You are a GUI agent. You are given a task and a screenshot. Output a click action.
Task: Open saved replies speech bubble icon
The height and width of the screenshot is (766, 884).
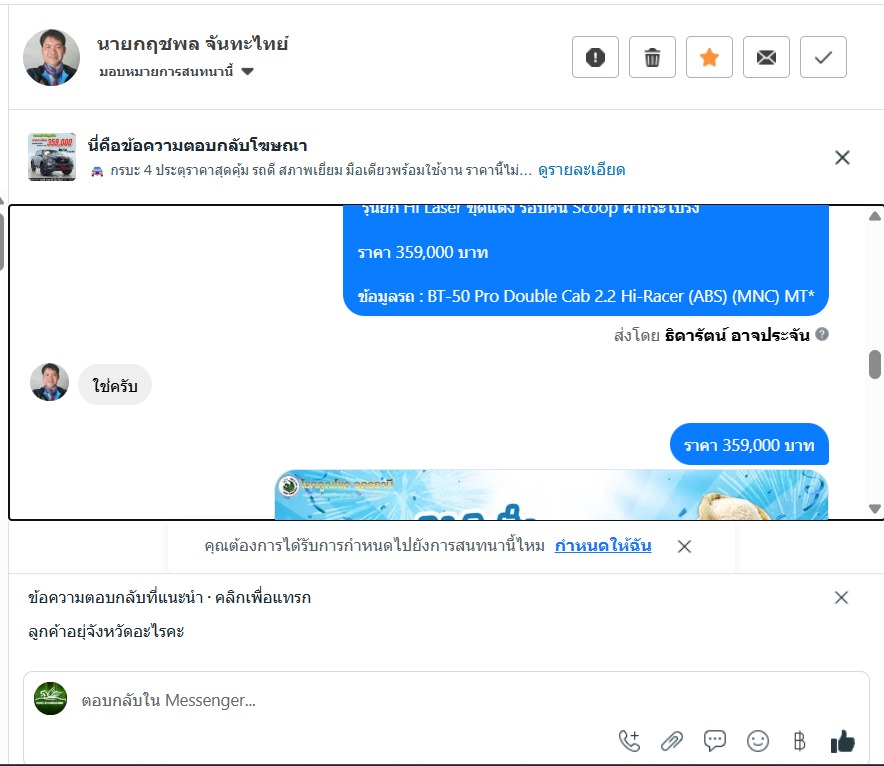(x=714, y=741)
